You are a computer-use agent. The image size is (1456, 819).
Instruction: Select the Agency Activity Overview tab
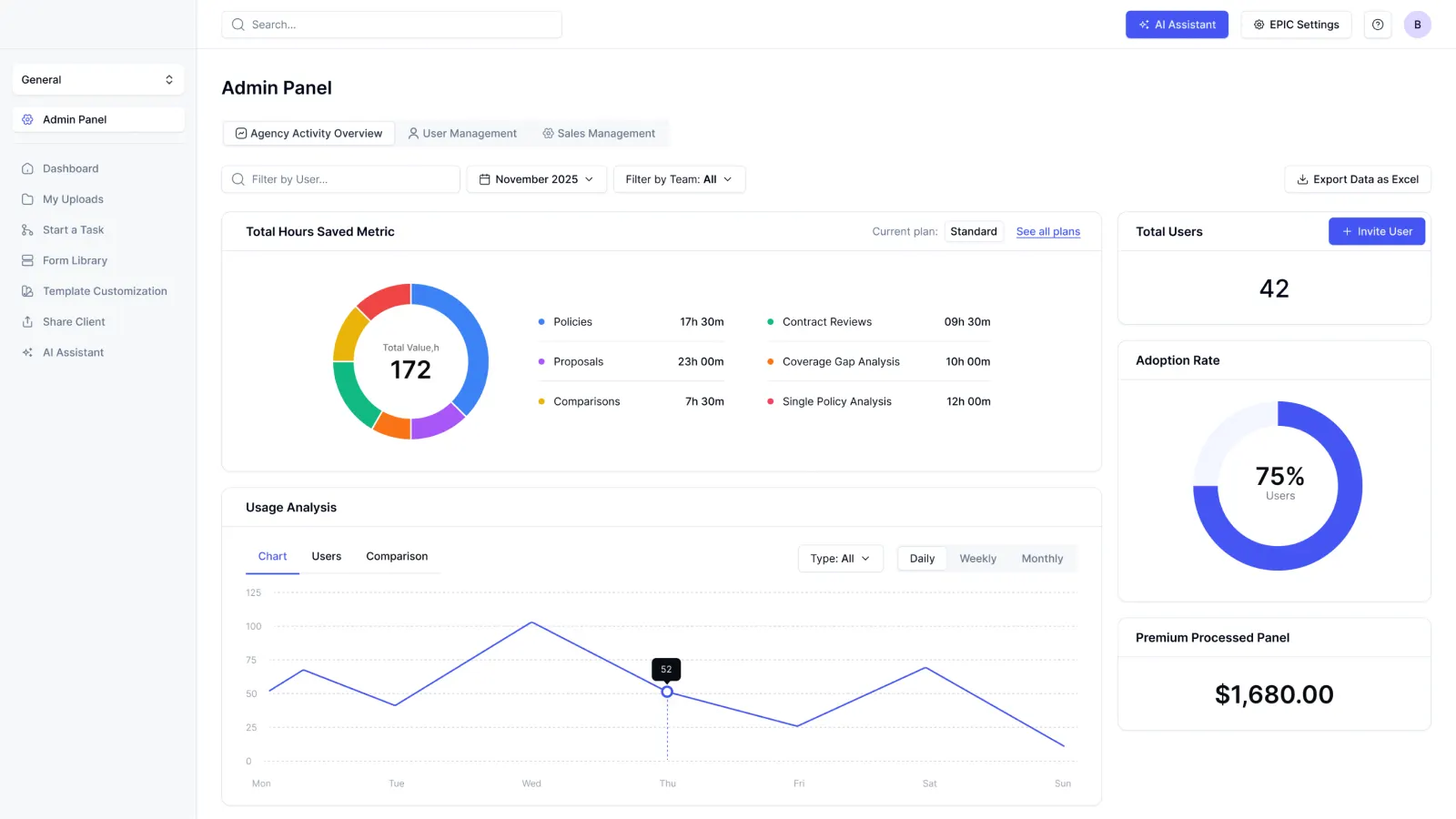click(308, 134)
